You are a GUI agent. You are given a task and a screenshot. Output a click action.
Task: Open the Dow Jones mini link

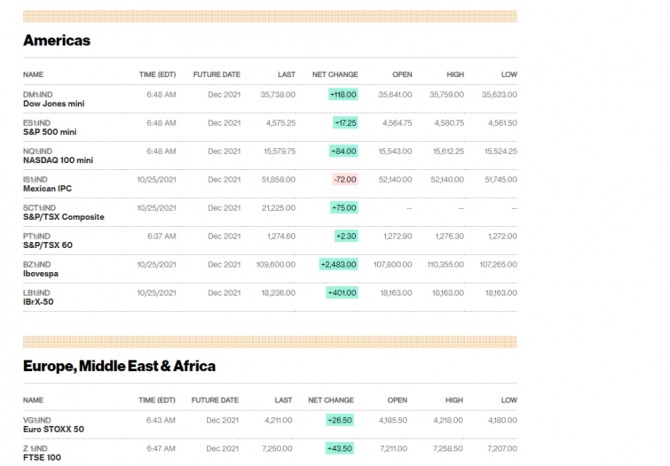coord(50,103)
